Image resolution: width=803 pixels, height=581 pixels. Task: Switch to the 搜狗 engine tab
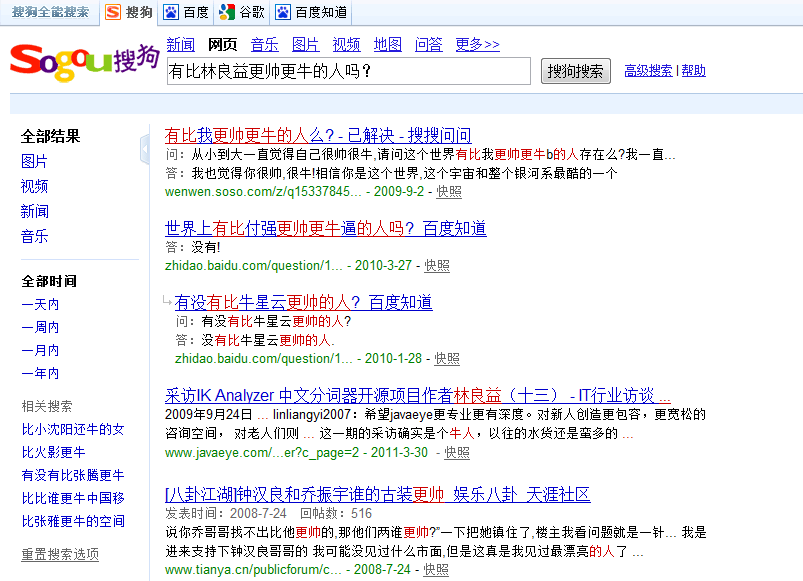[129, 12]
